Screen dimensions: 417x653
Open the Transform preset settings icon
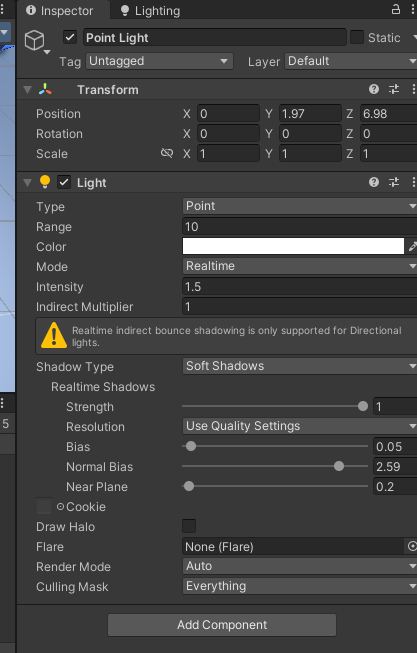pyautogui.click(x=394, y=89)
